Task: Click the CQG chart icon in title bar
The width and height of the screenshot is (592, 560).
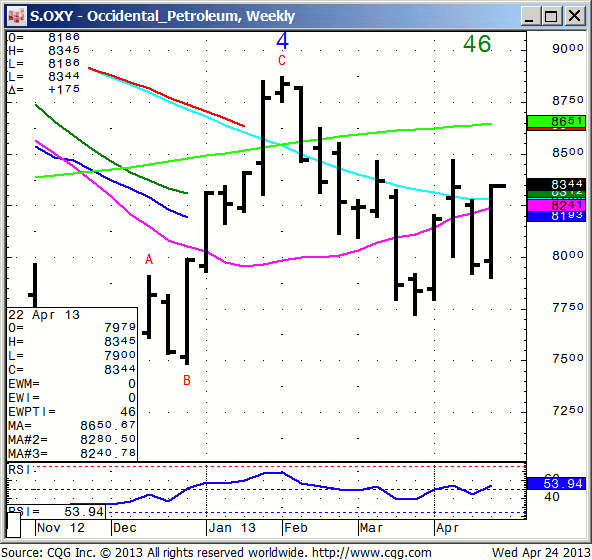Action: pos(17,16)
